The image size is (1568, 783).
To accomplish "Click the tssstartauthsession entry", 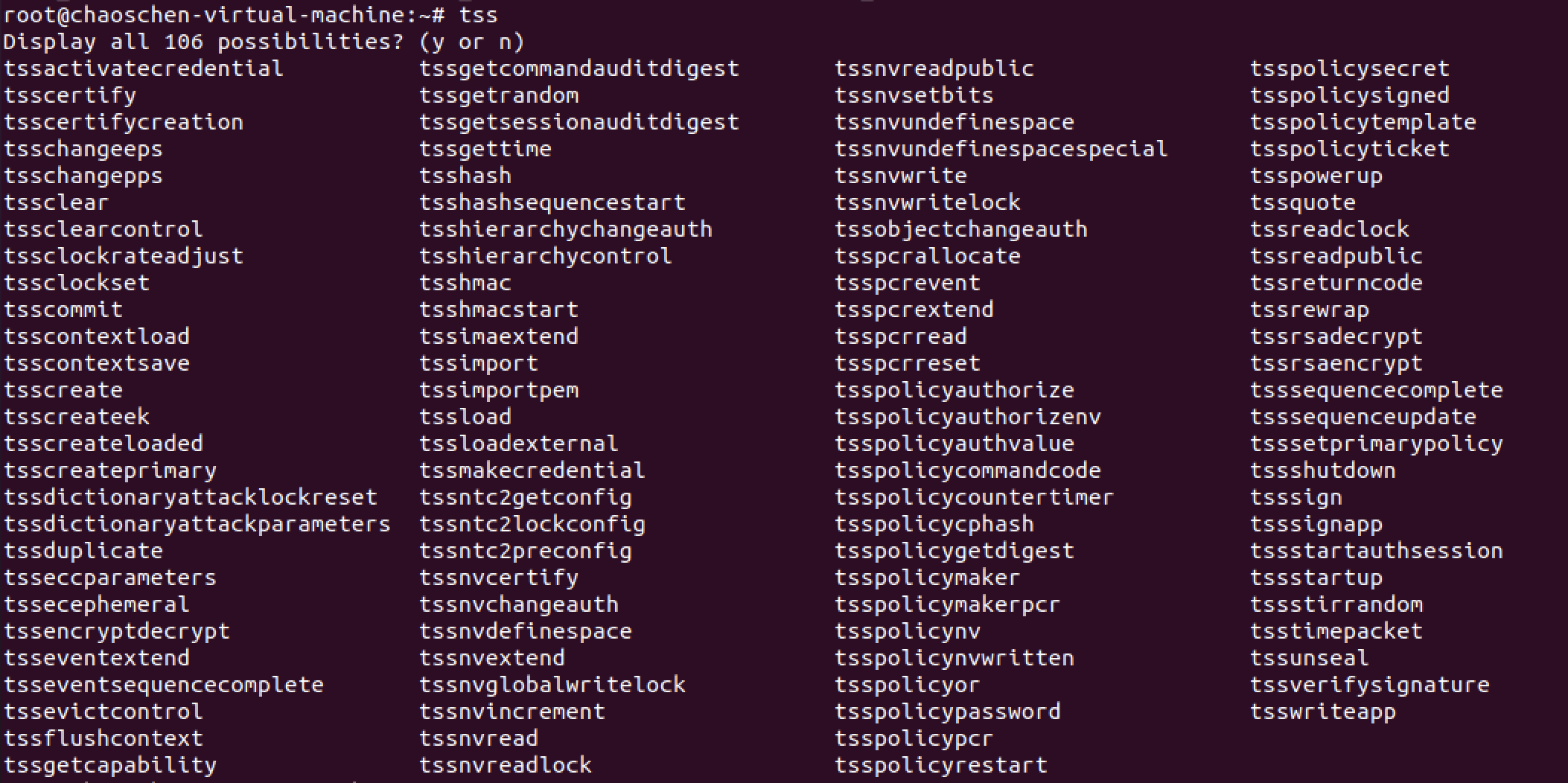I will 1377,551.
